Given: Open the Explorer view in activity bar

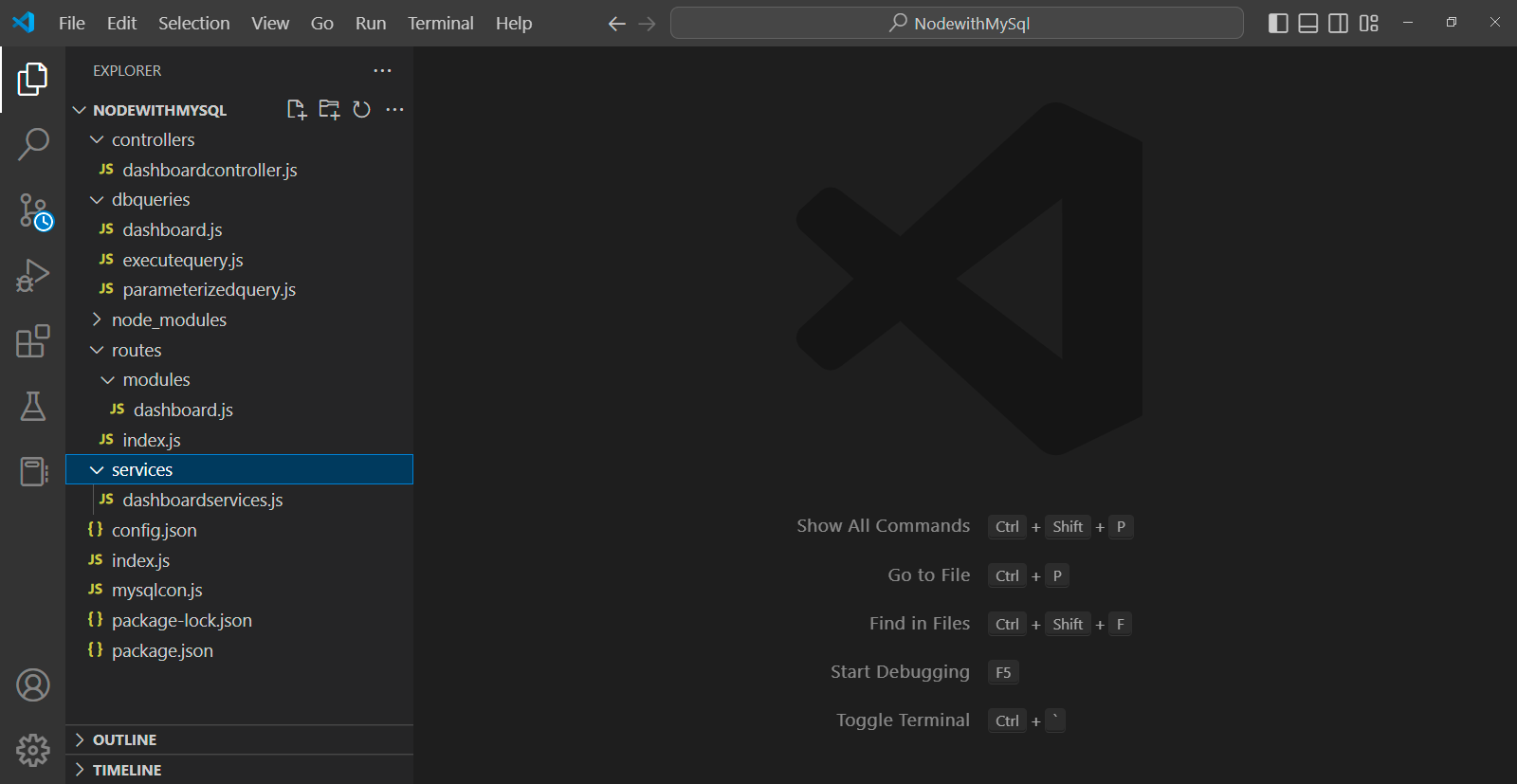Looking at the screenshot, I should tap(32, 80).
